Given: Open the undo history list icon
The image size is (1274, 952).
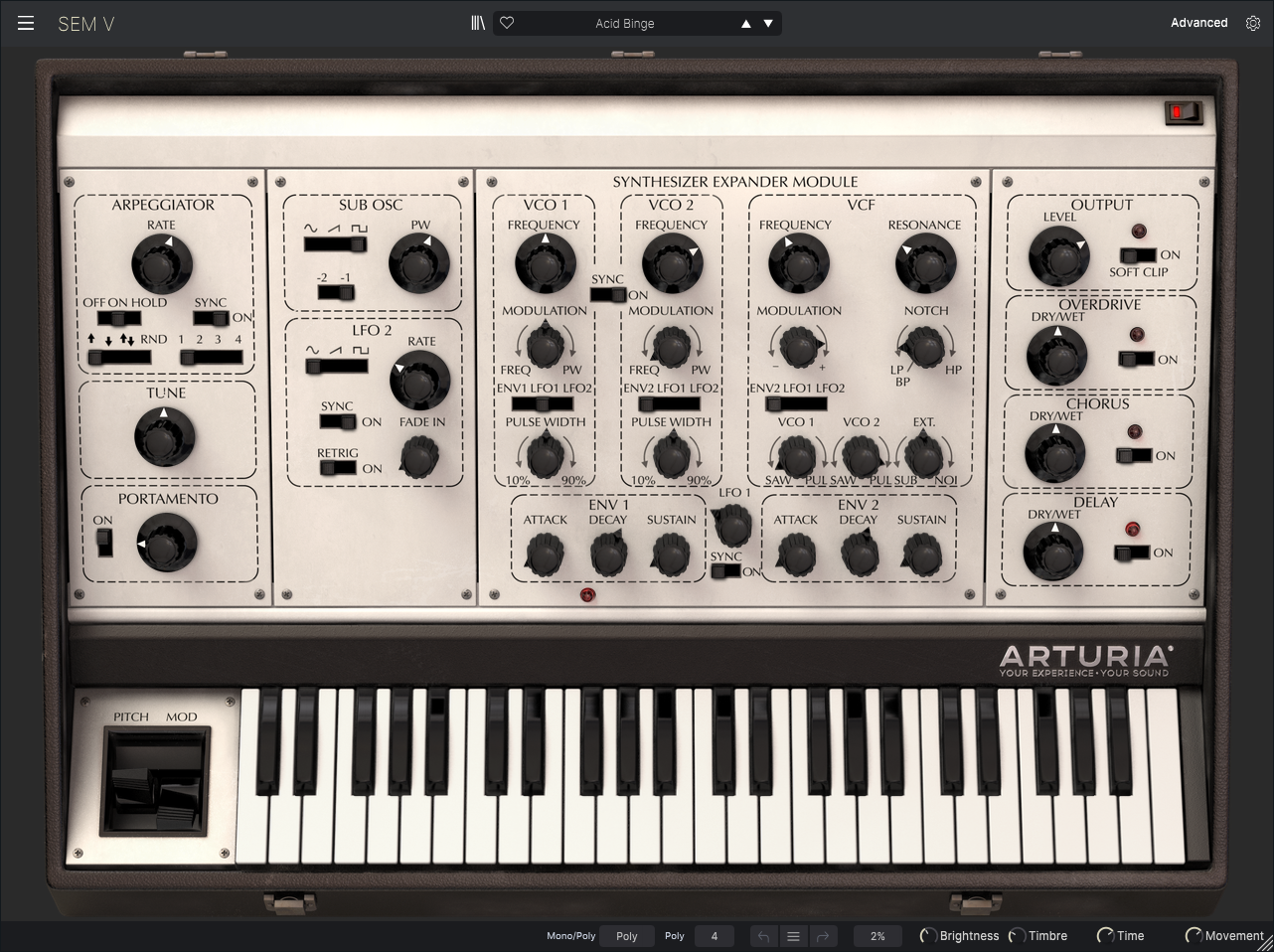Looking at the screenshot, I should pos(793,936).
